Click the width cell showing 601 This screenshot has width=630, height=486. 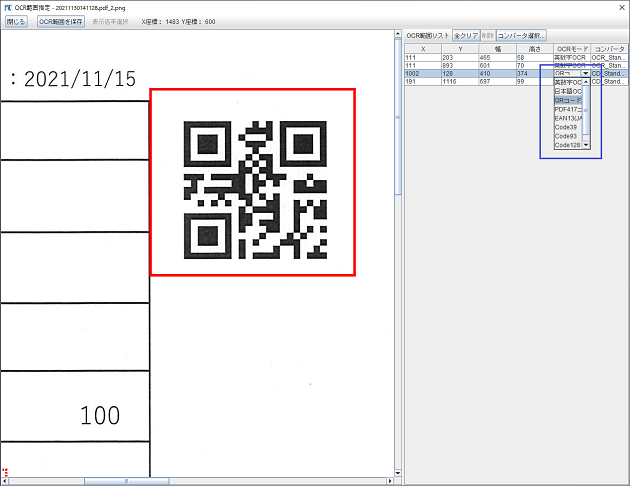(498, 65)
